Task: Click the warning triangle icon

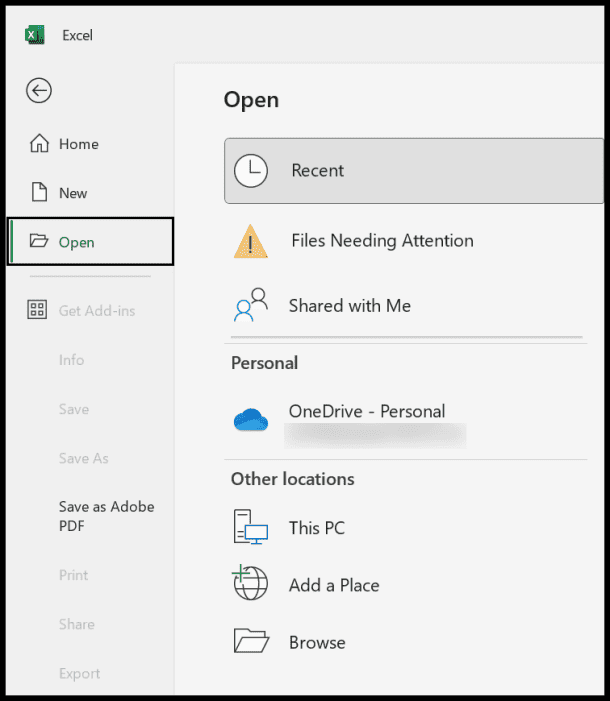Action: point(251,241)
